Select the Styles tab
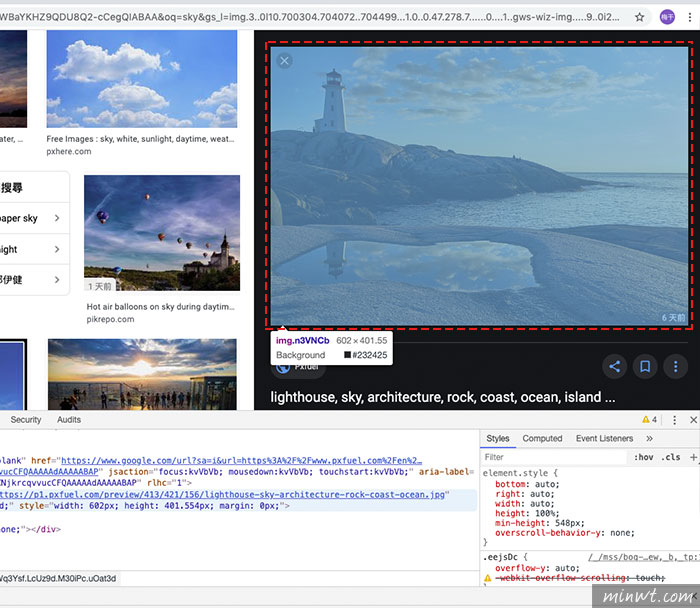The image size is (700, 608). click(498, 438)
